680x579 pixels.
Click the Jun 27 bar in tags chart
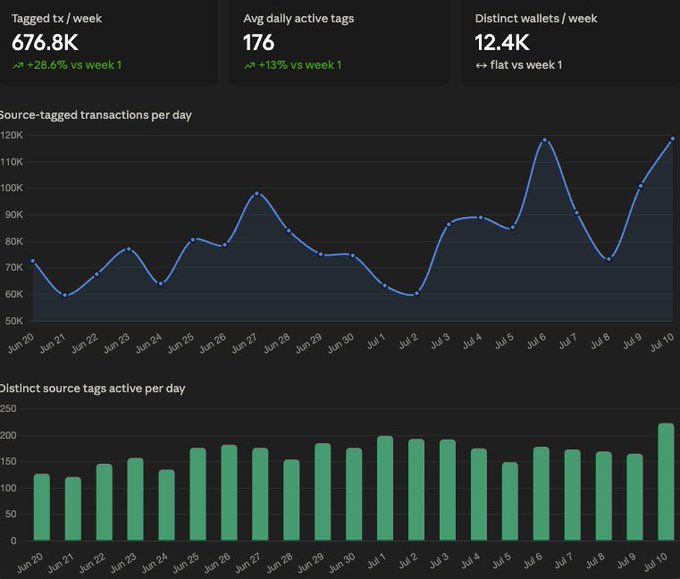(260, 494)
